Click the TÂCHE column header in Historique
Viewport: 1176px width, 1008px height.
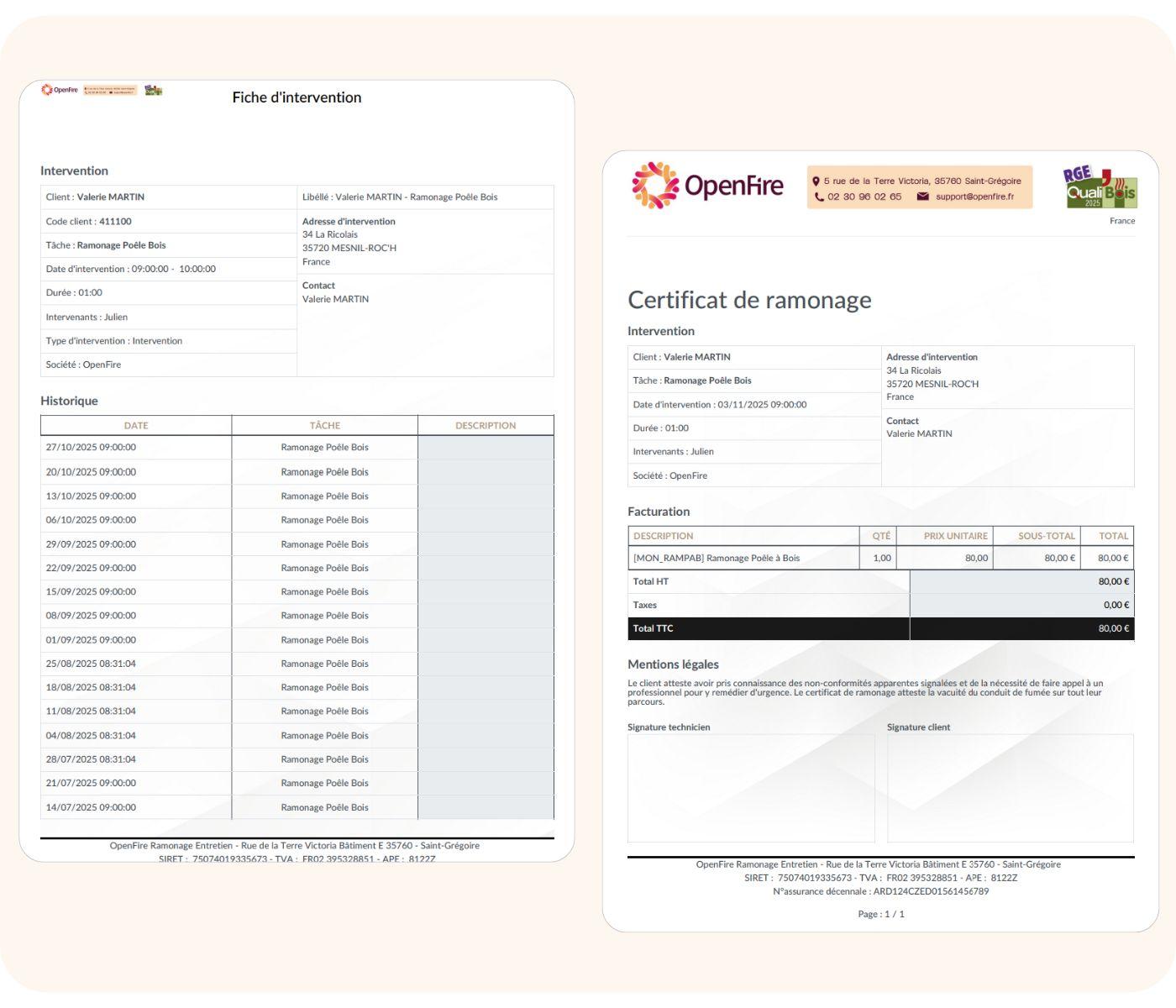click(x=324, y=426)
